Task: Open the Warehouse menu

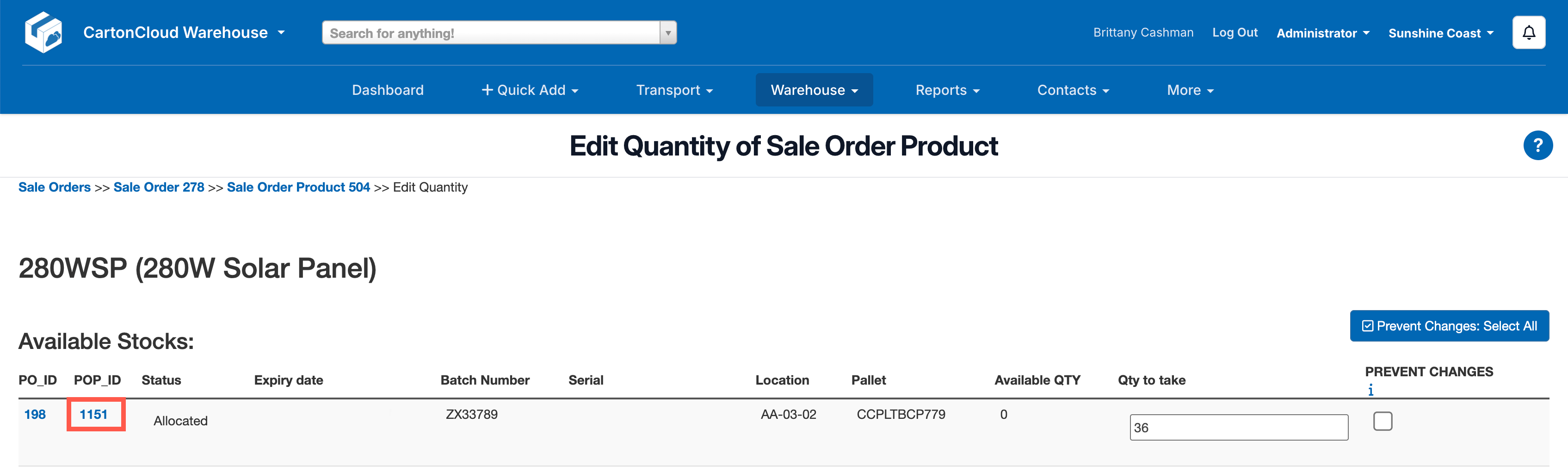Action: pyautogui.click(x=814, y=90)
